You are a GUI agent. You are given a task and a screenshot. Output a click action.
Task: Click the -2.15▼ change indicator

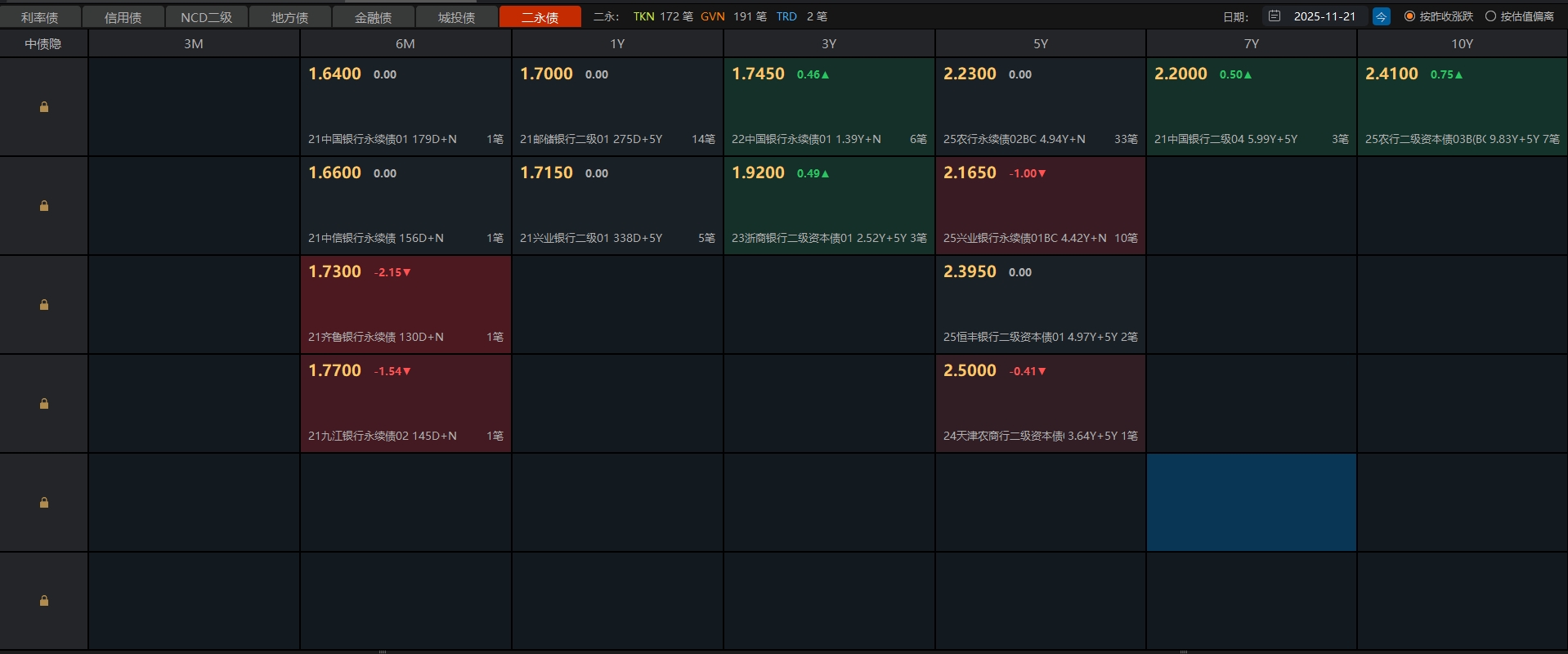[392, 272]
